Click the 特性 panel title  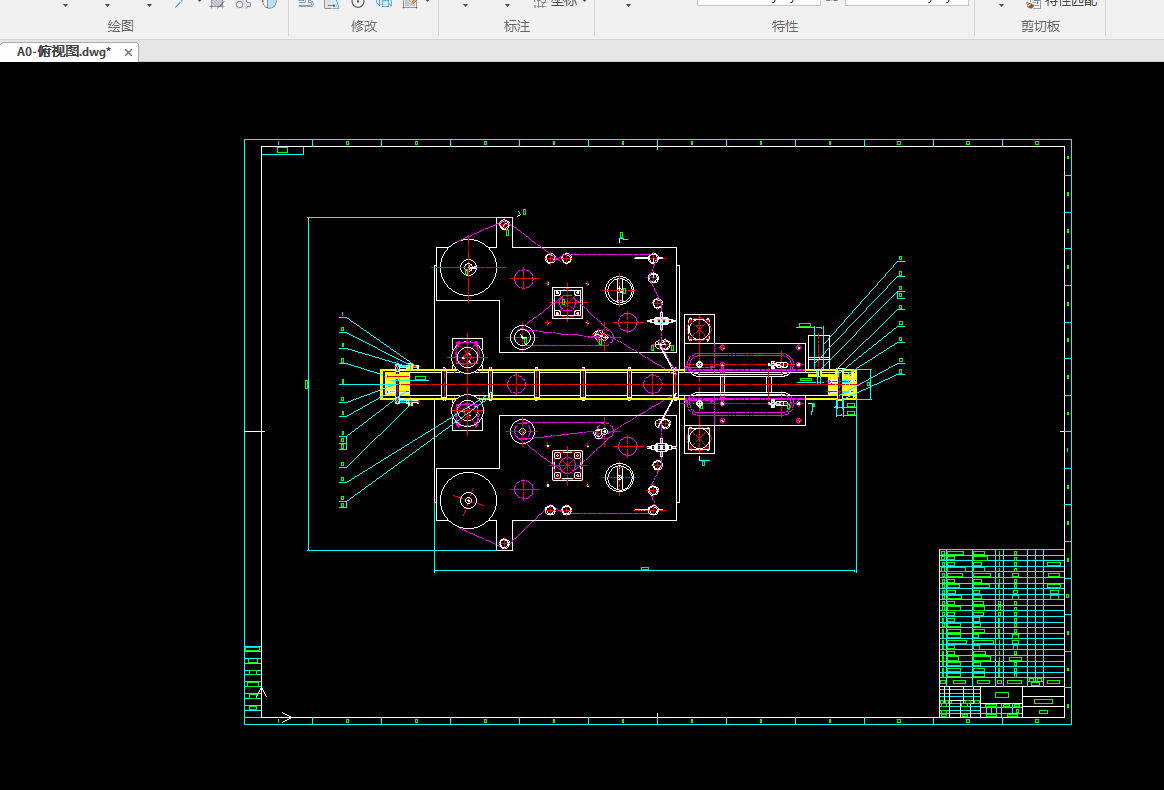785,26
